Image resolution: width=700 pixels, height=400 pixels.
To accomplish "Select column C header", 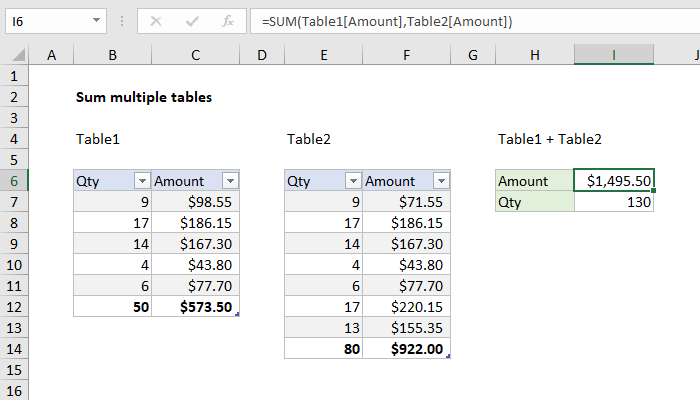I will tap(196, 55).
